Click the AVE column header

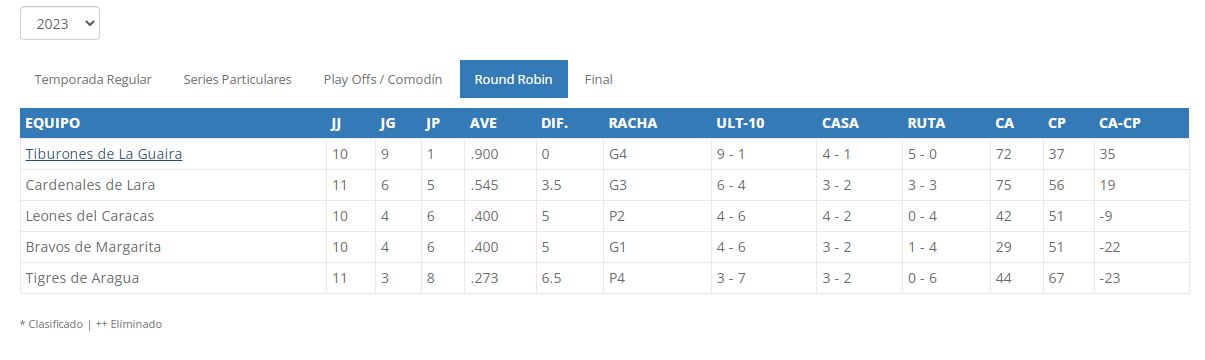tap(483, 123)
